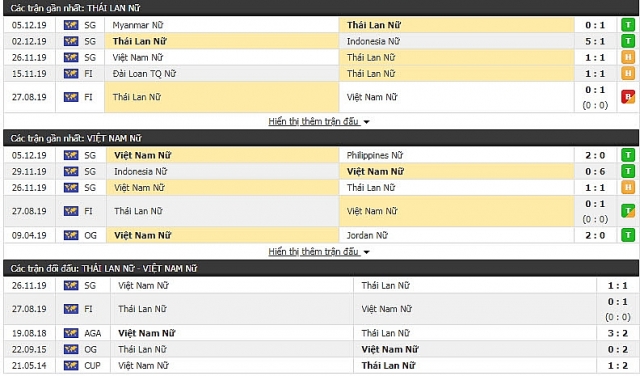This screenshot has height=376, width=640.
Task: Expand more matches under Việt Nam Nữ section
Action: [314, 251]
